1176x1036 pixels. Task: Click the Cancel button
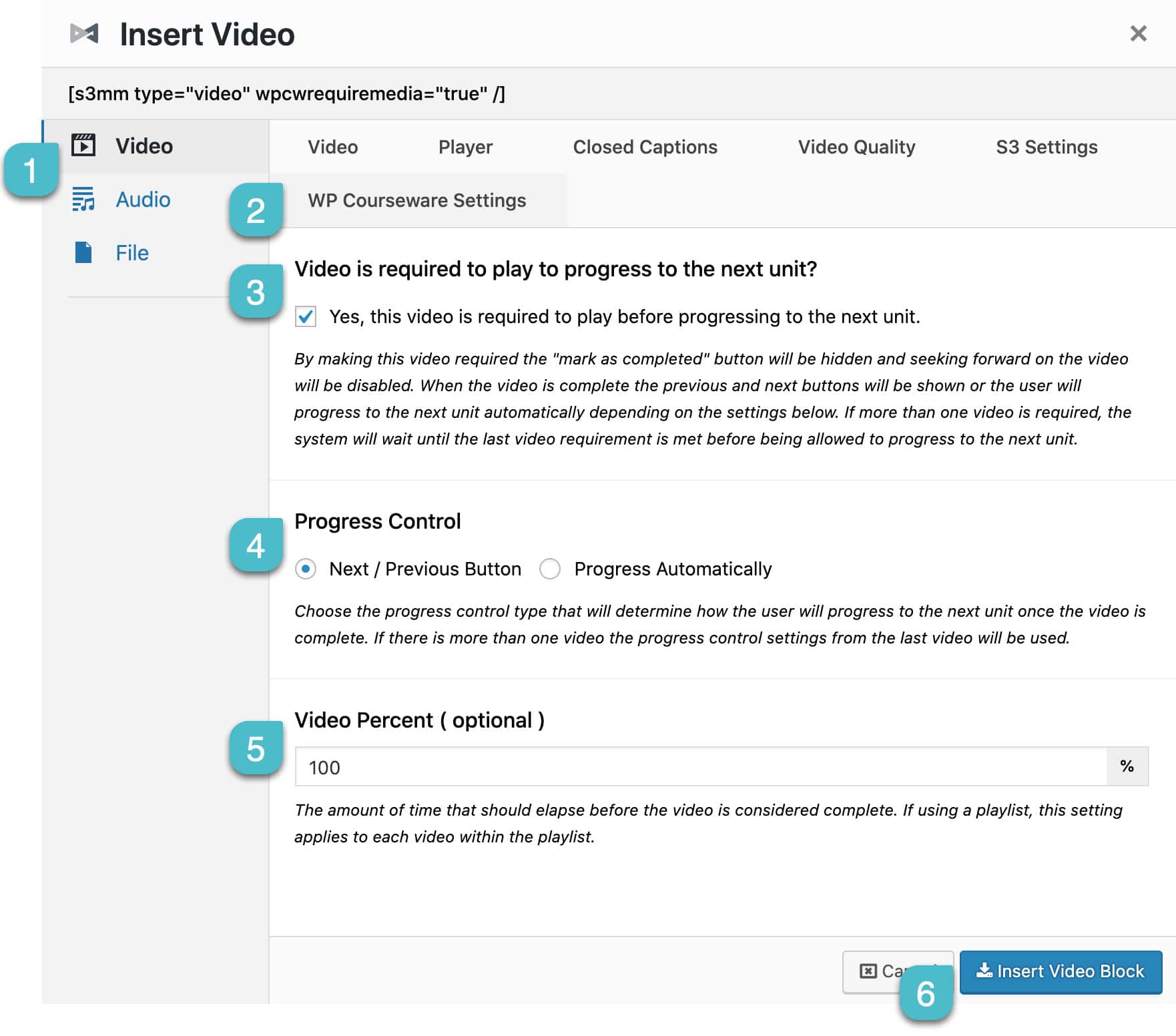tap(898, 971)
